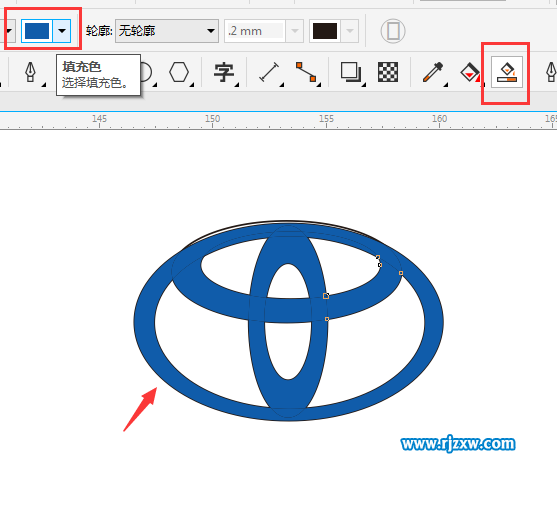The image size is (557, 505).
Task: Open the Text tool flyout triangle
Action: pyautogui.click(x=237, y=85)
